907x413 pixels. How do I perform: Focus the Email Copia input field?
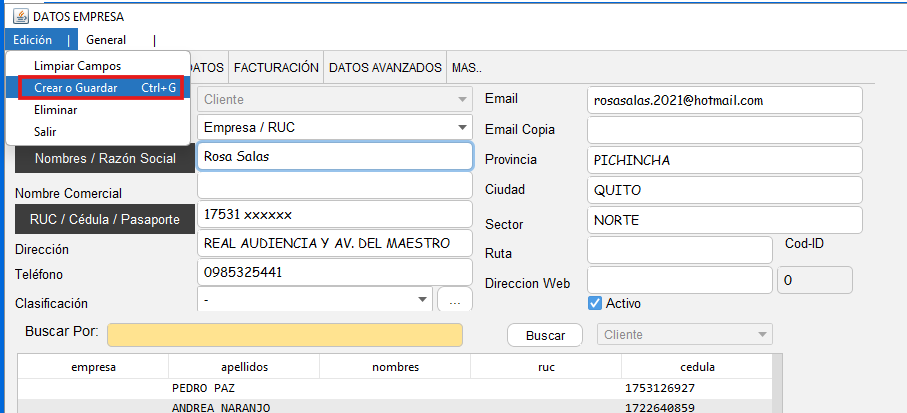(x=724, y=130)
